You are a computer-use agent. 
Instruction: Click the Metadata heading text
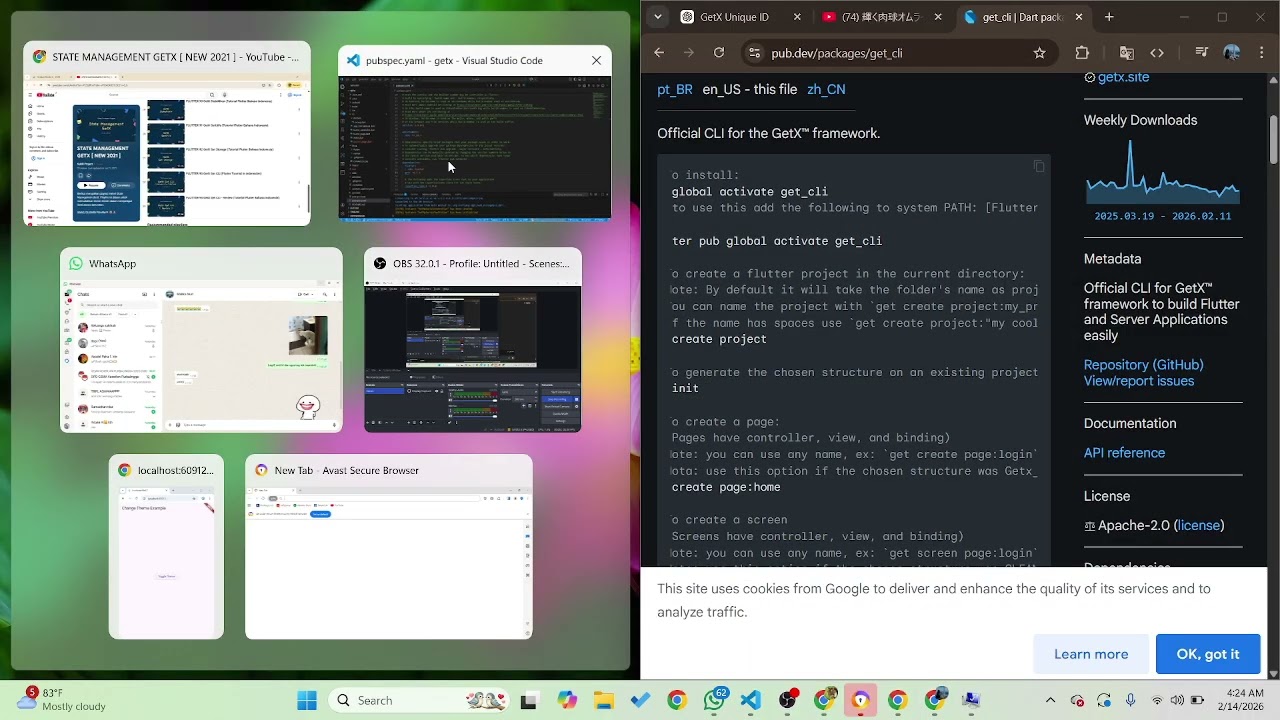(1113, 259)
